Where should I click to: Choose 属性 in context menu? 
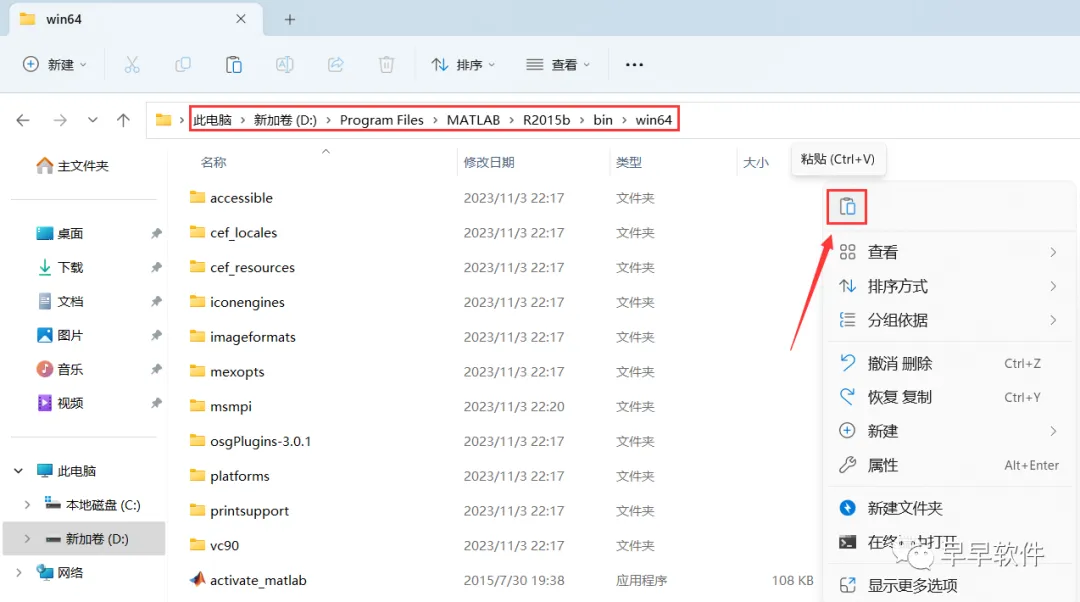tap(949, 465)
